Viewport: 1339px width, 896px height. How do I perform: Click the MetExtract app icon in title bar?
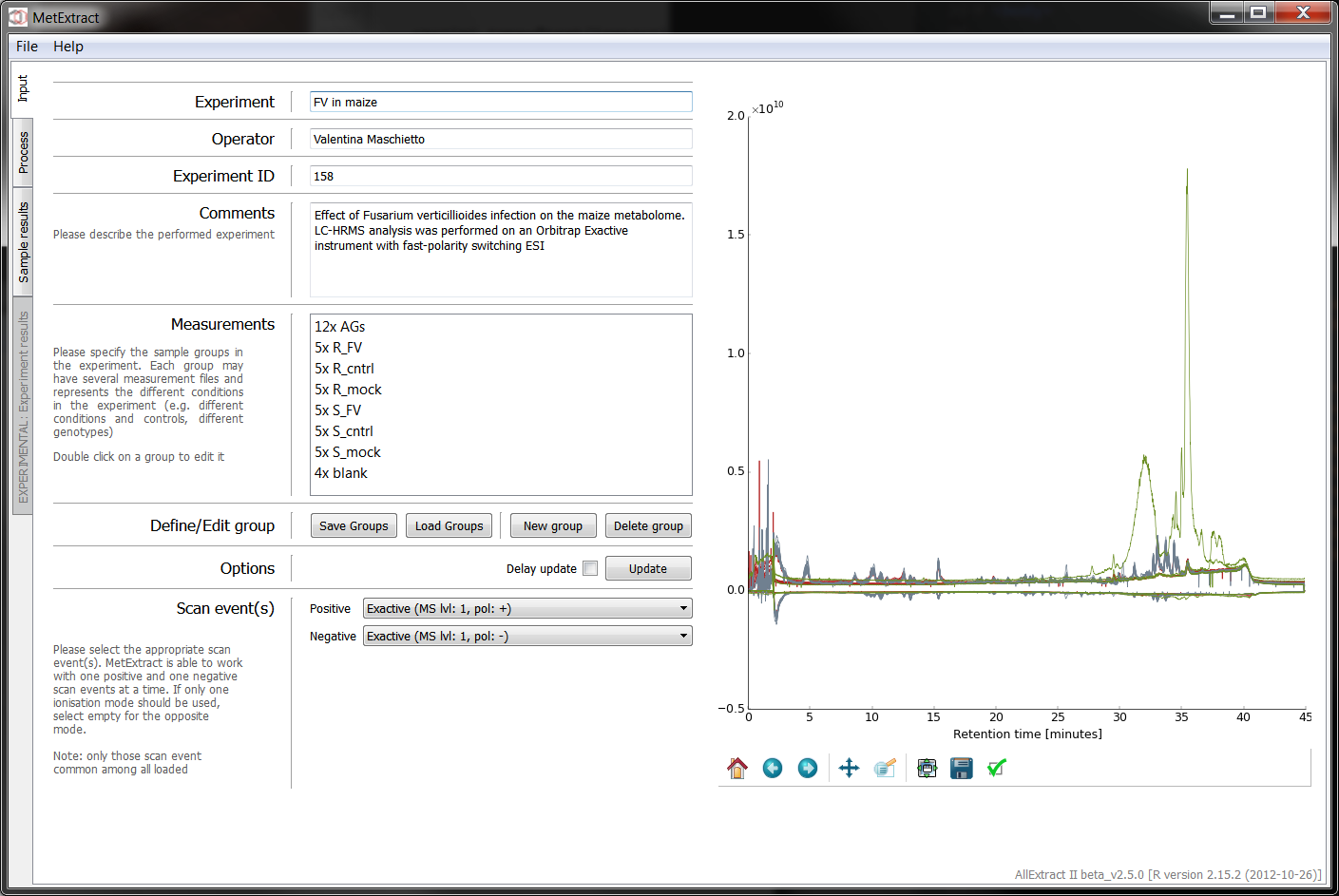click(18, 17)
